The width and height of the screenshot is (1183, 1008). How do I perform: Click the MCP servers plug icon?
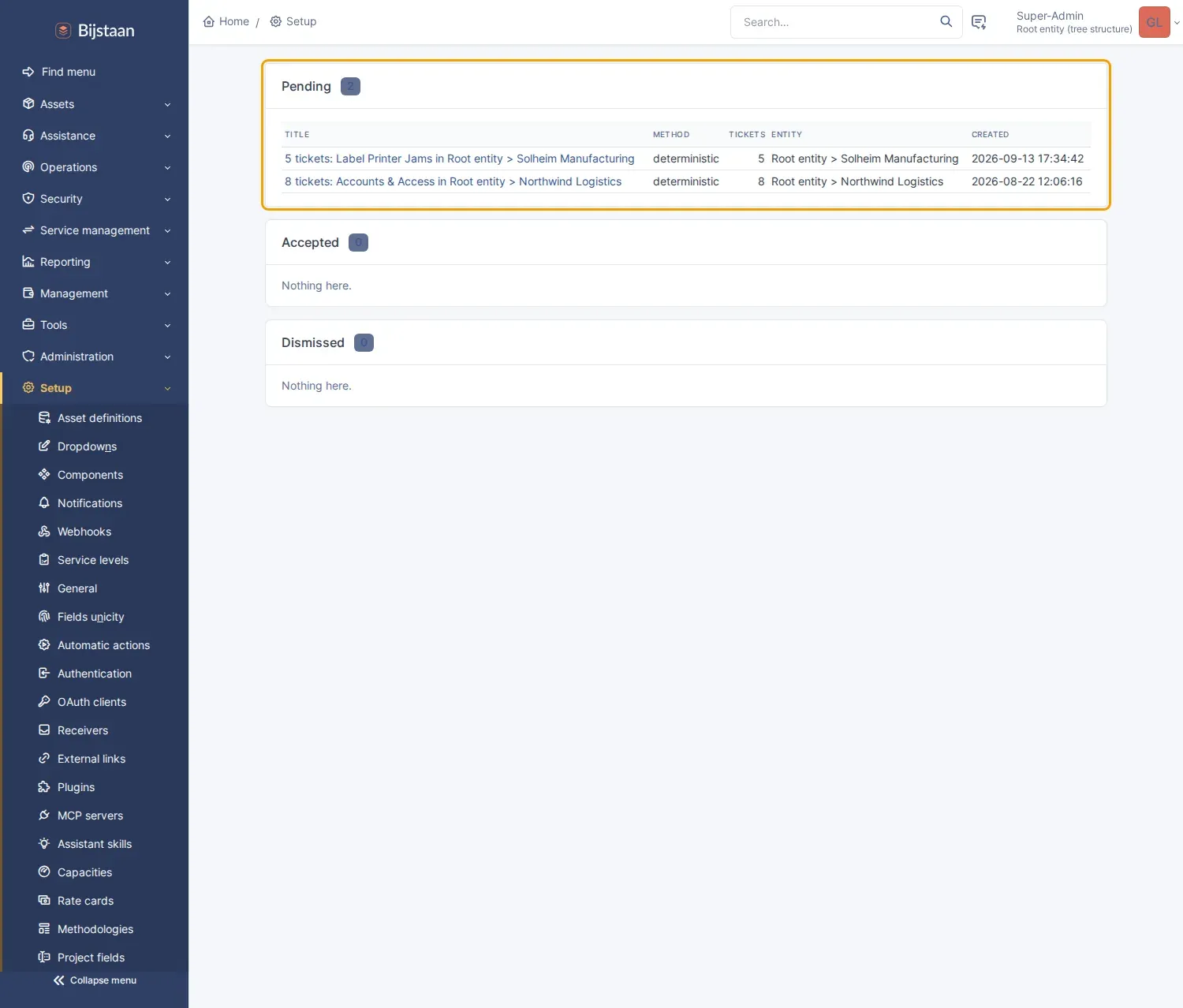click(44, 815)
